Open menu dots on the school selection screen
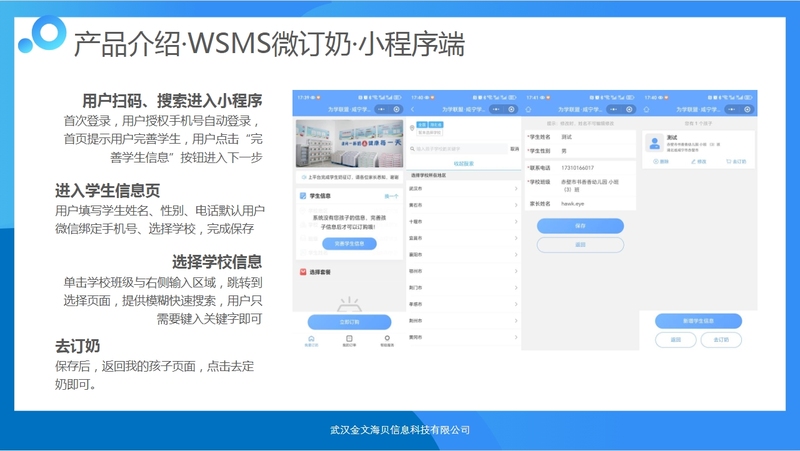Viewport: 800px width, 451px height. point(496,109)
